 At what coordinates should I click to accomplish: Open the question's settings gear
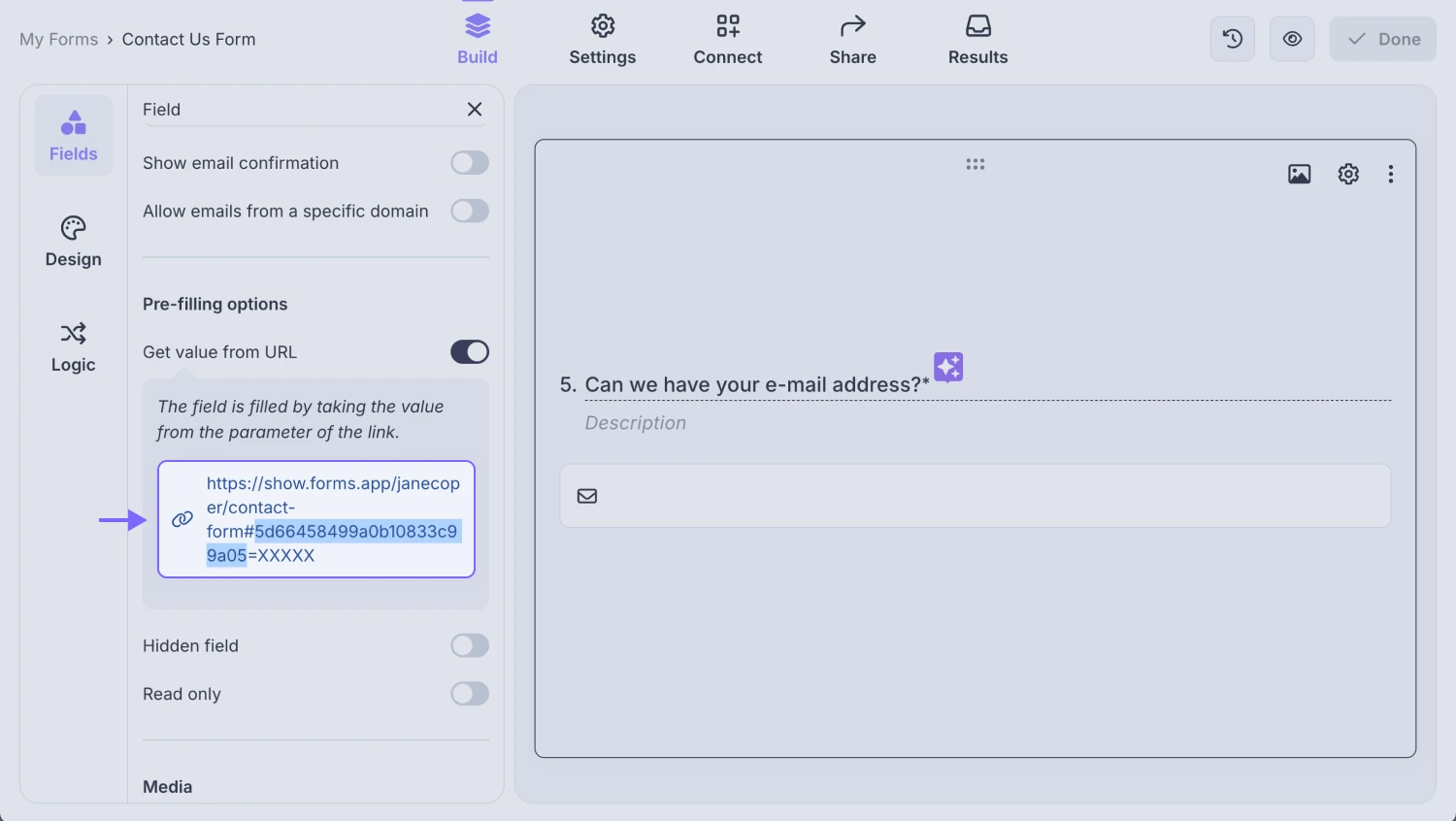point(1347,174)
